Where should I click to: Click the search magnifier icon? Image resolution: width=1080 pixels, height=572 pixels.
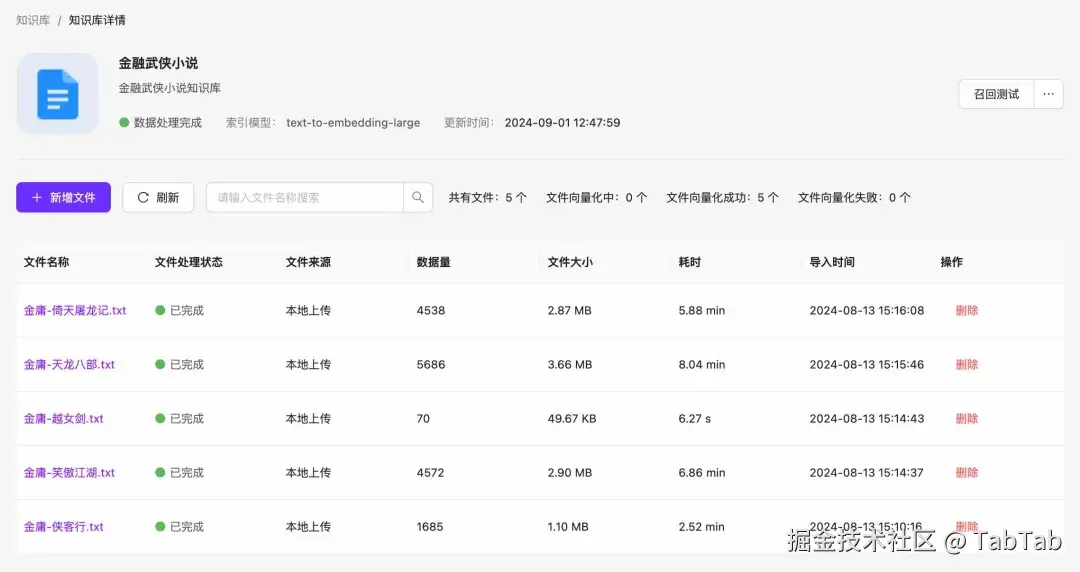tap(418, 198)
